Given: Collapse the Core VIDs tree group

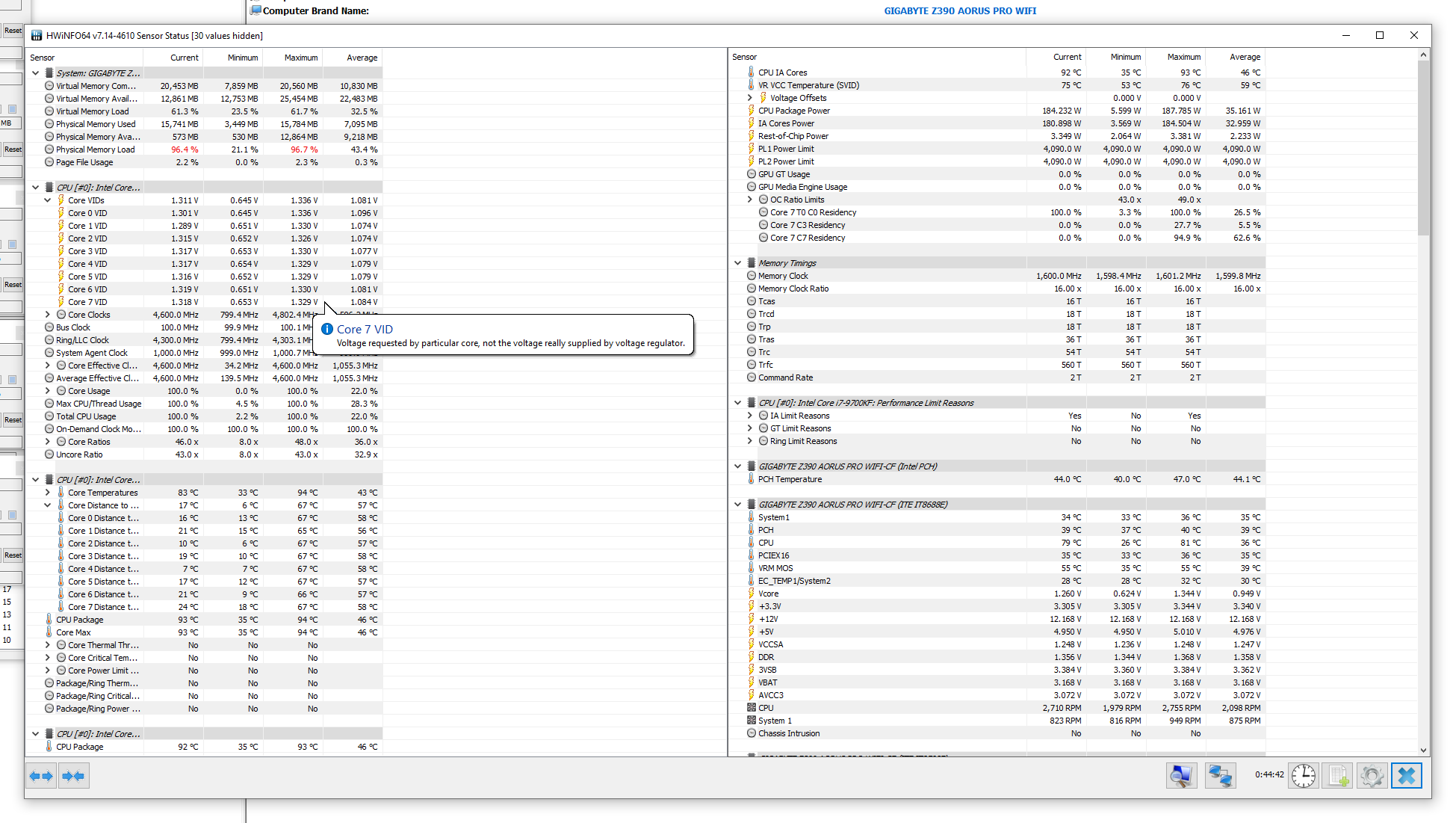Looking at the screenshot, I should pyautogui.click(x=48, y=200).
